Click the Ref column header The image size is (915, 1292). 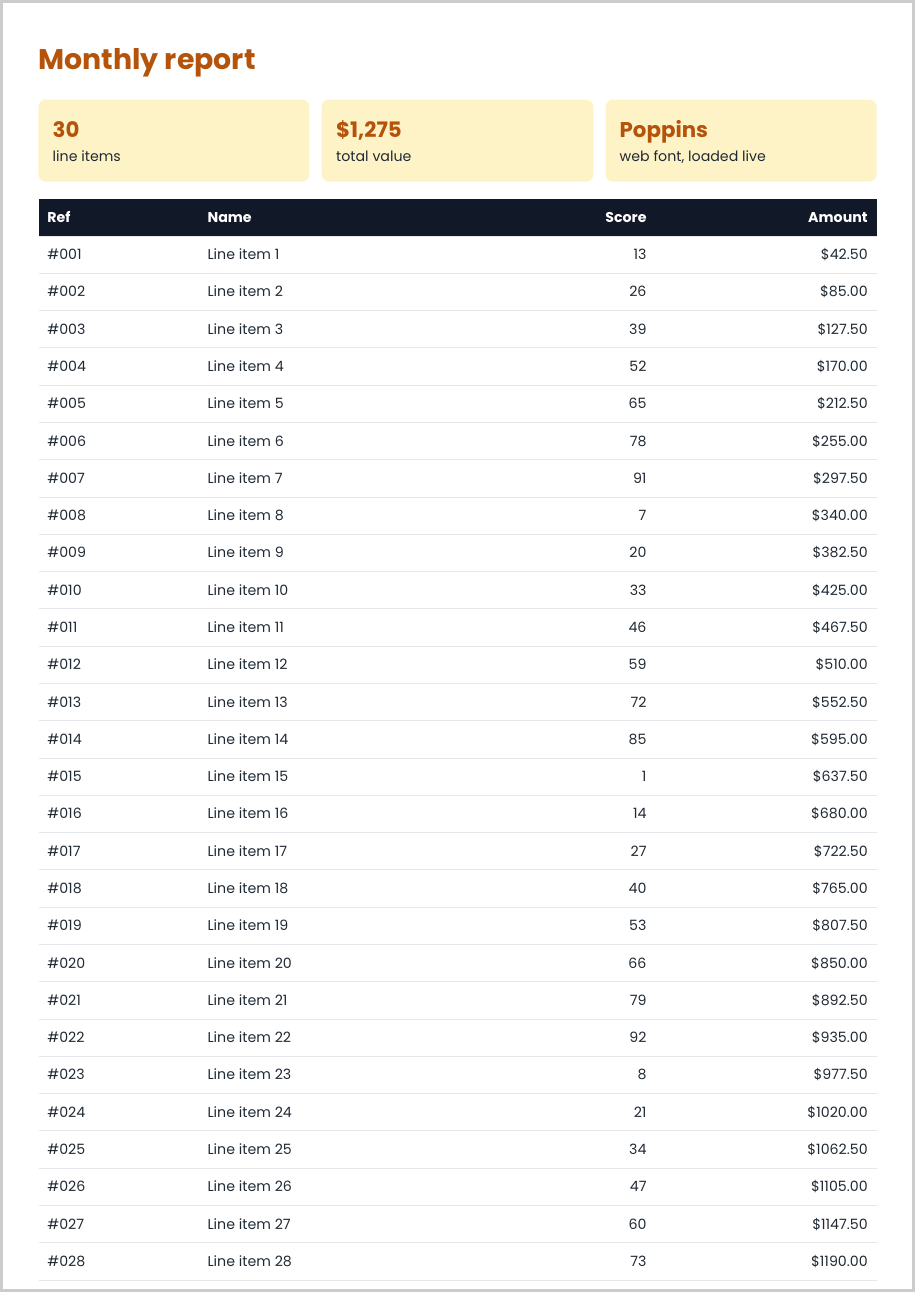[x=59, y=217]
